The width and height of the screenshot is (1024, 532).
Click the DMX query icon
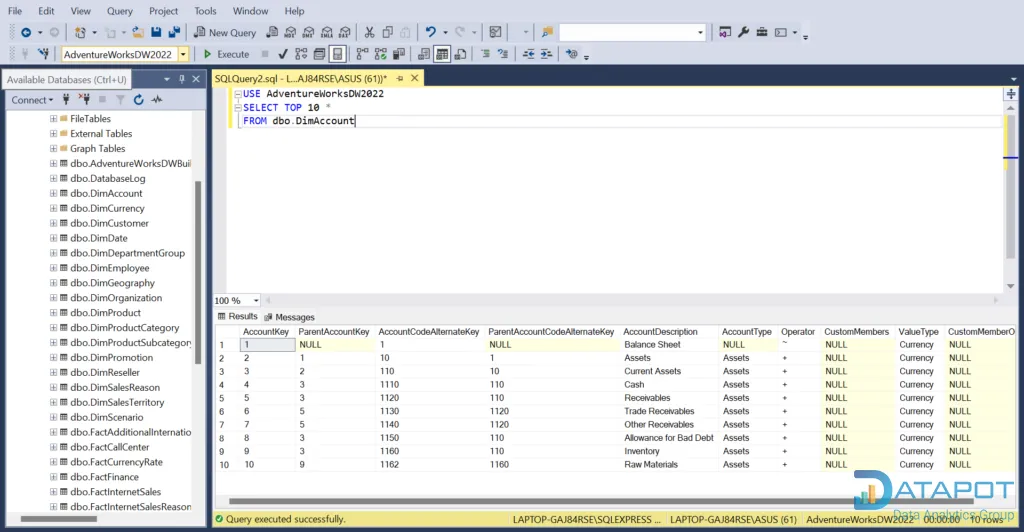tap(308, 32)
